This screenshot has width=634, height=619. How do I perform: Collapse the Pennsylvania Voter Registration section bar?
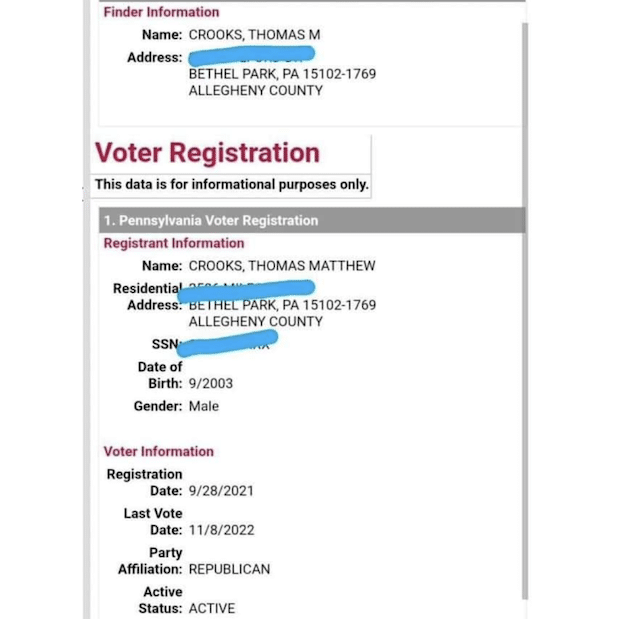pos(310,220)
